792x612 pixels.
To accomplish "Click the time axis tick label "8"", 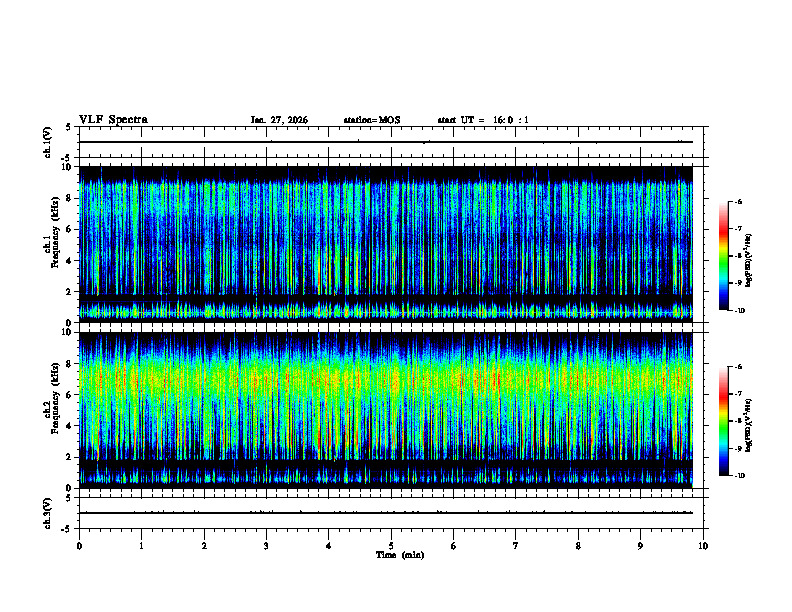I will tap(578, 546).
